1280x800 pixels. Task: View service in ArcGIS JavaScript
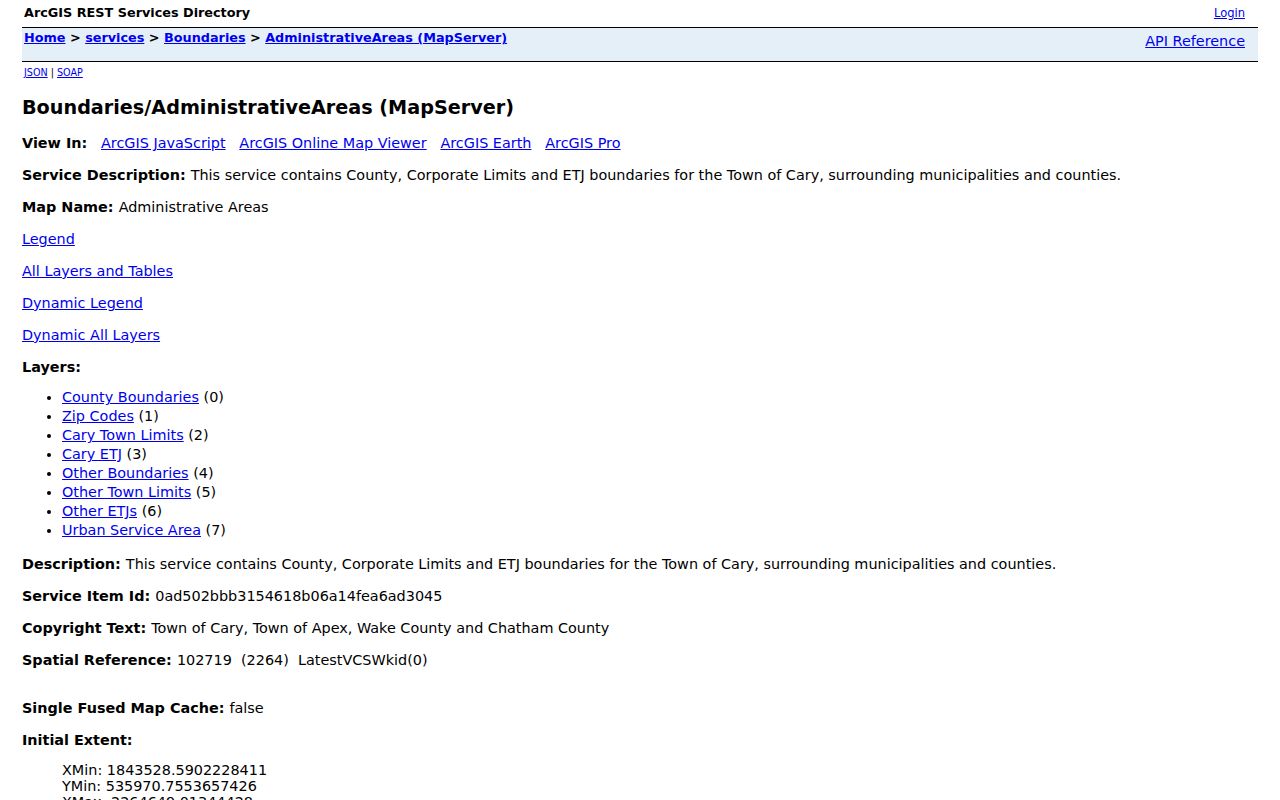(x=163, y=143)
